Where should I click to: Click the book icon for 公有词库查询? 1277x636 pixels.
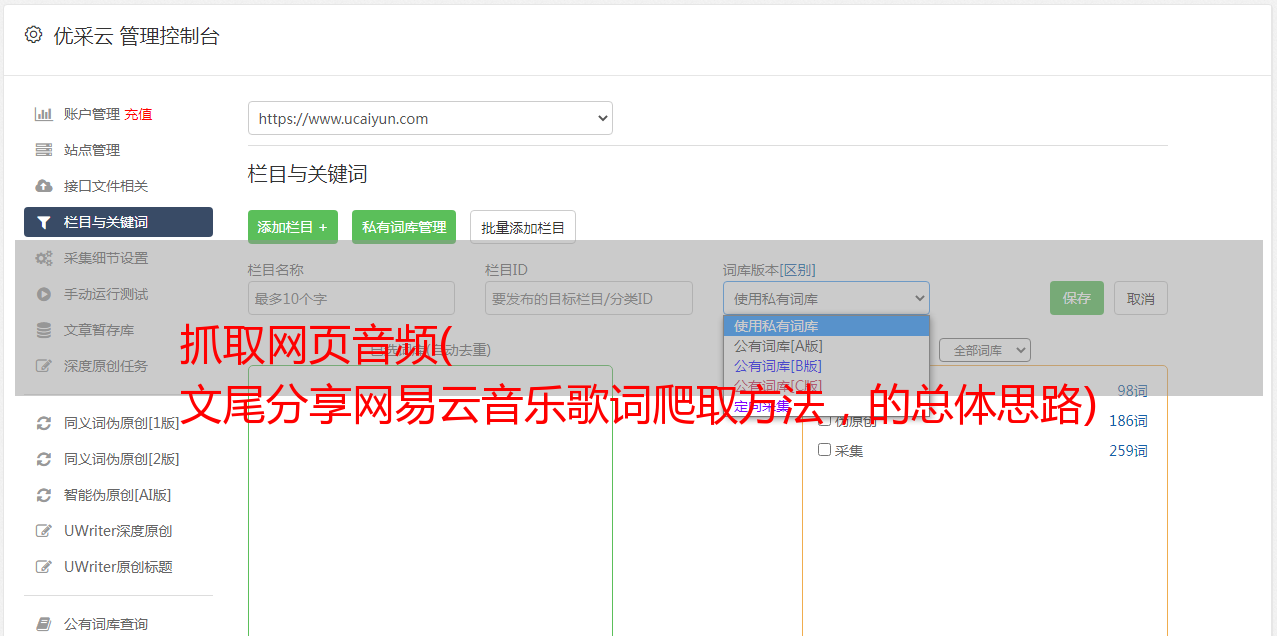pos(44,624)
